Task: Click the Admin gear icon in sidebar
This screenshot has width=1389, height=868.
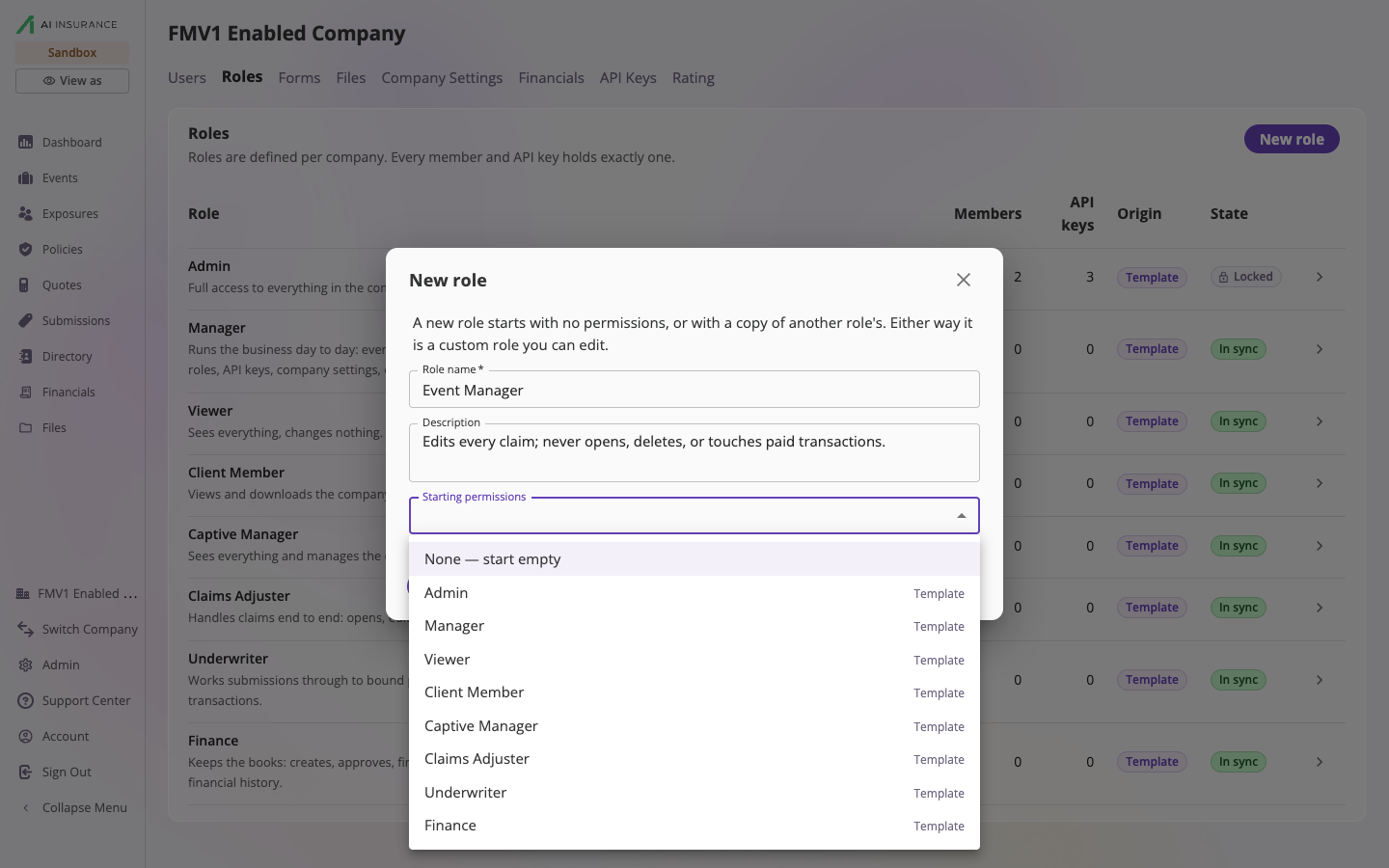Action: click(25, 665)
